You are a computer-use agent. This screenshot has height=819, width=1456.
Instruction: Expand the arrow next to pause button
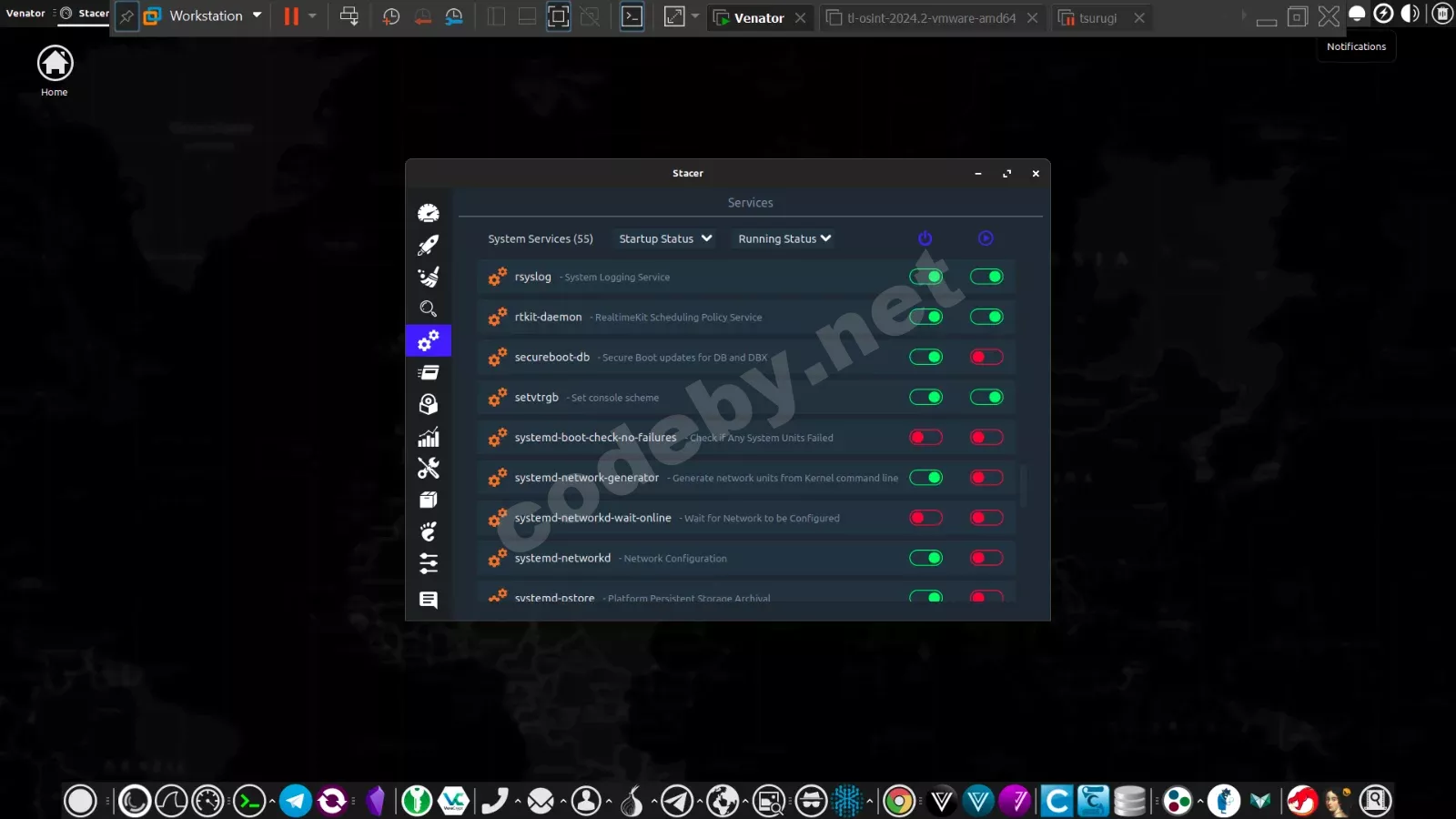pyautogui.click(x=312, y=16)
